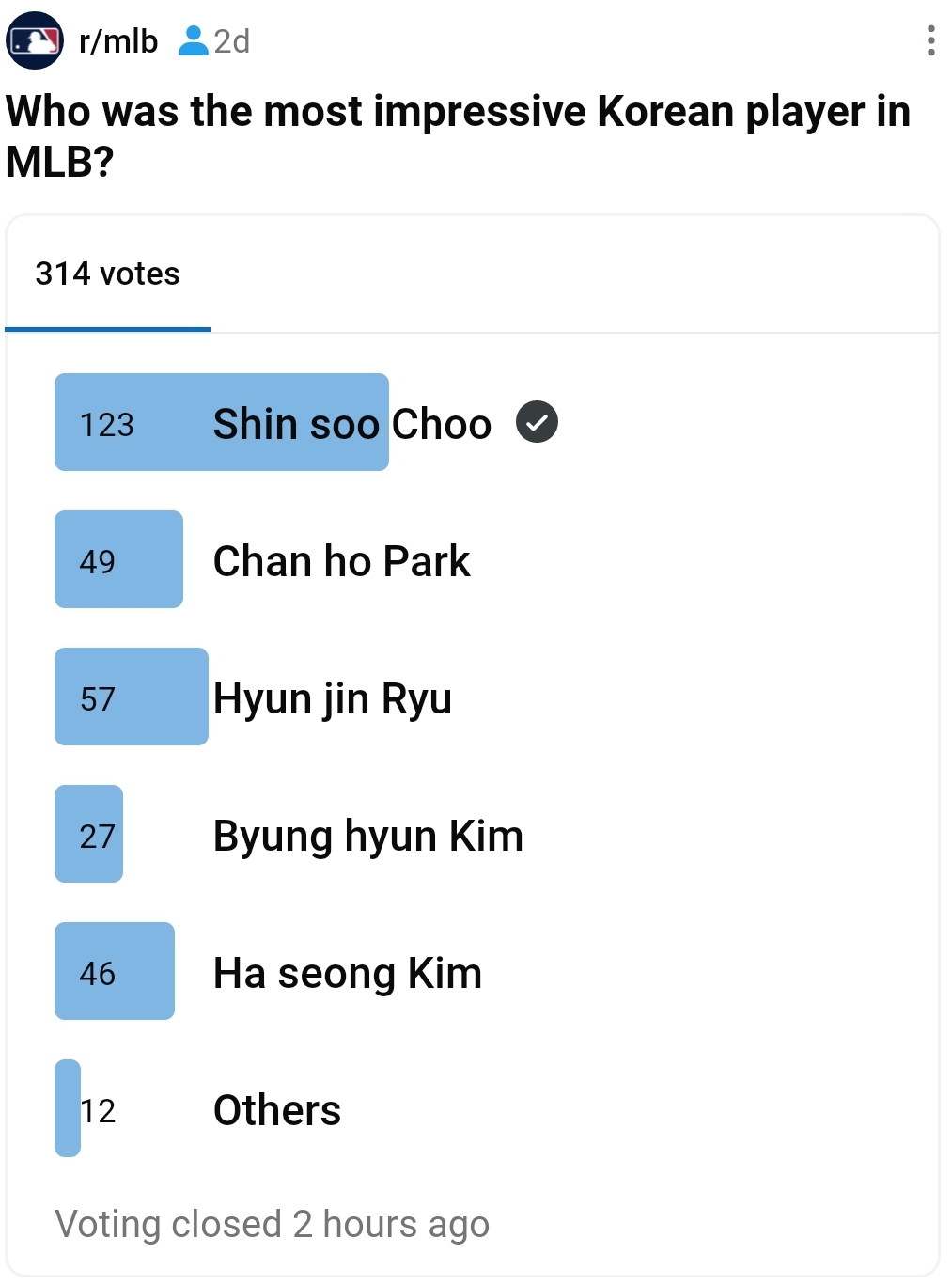
Task: Pick the Others poll option
Action: [x=276, y=1110]
